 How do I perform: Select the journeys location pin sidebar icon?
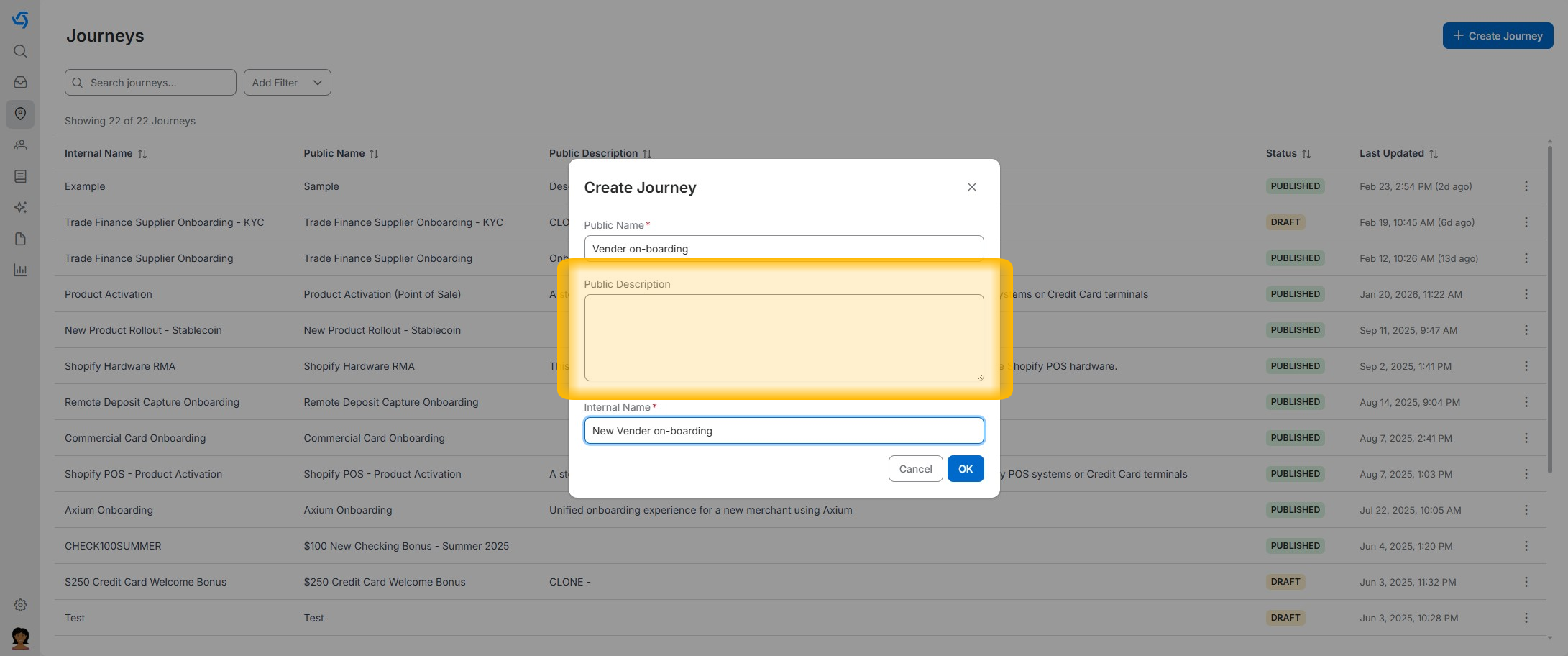tap(20, 114)
